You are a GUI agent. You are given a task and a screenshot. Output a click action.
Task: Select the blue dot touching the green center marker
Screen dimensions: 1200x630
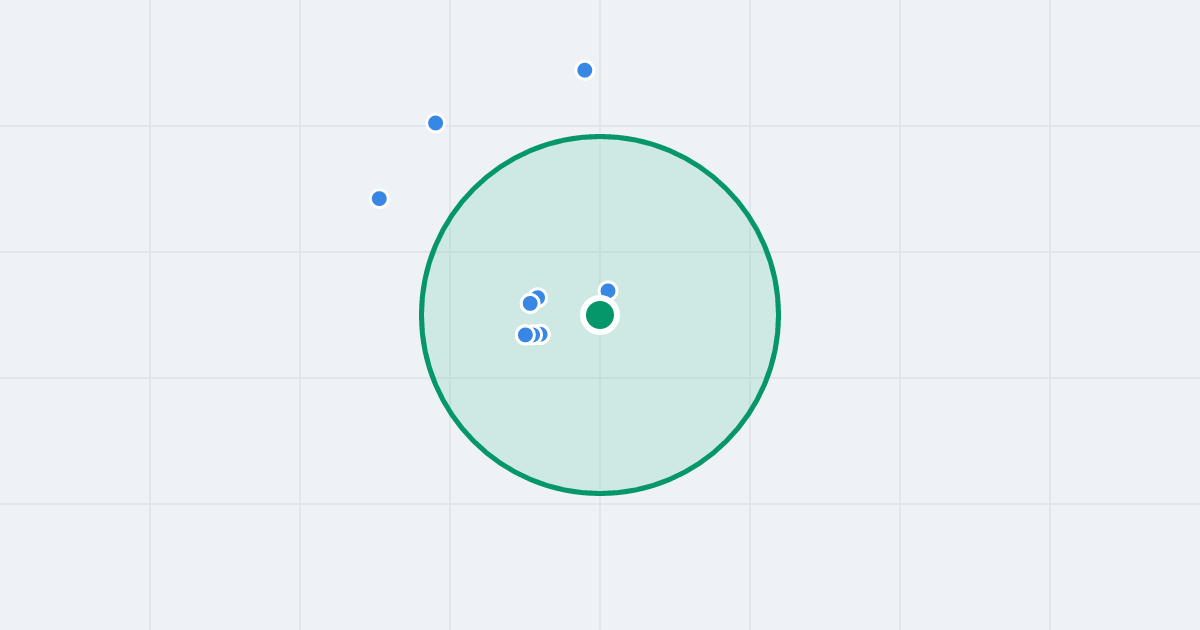[608, 291]
